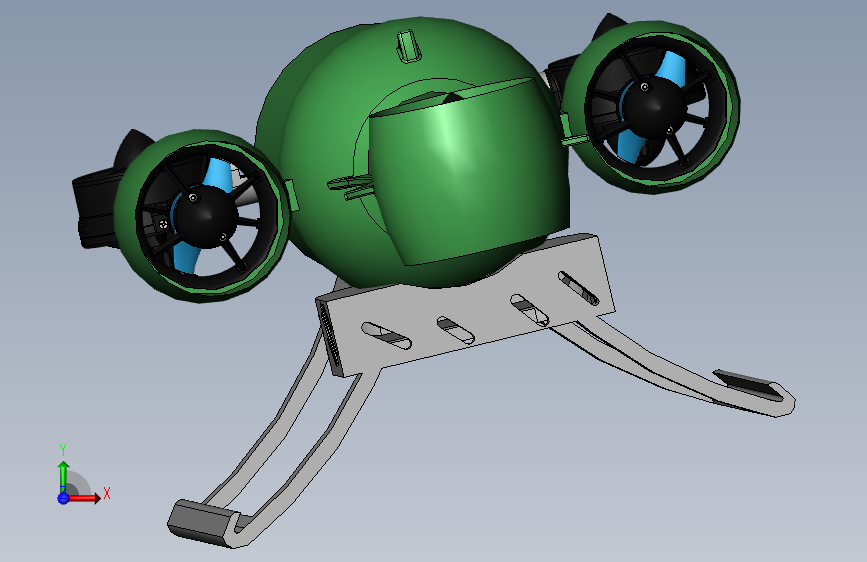Click the leftmost slot in the gray plate
This screenshot has height=562, width=867.
[387, 336]
